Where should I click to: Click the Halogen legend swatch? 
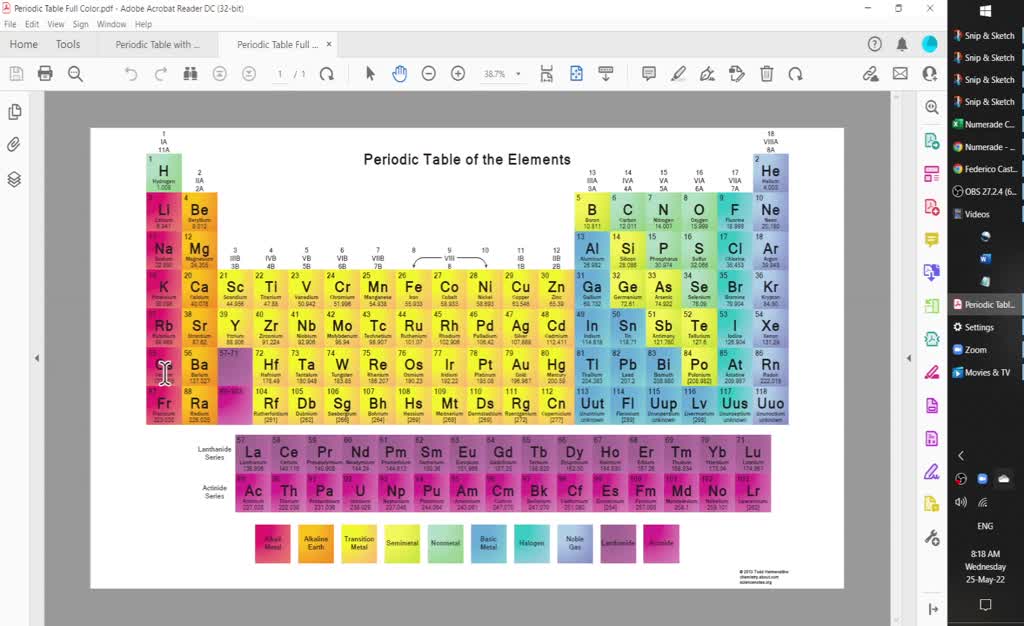[531, 543]
